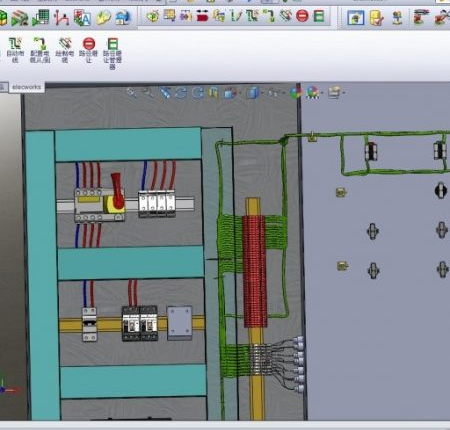Click the framed picture icon in top toolbar

tap(355, 18)
